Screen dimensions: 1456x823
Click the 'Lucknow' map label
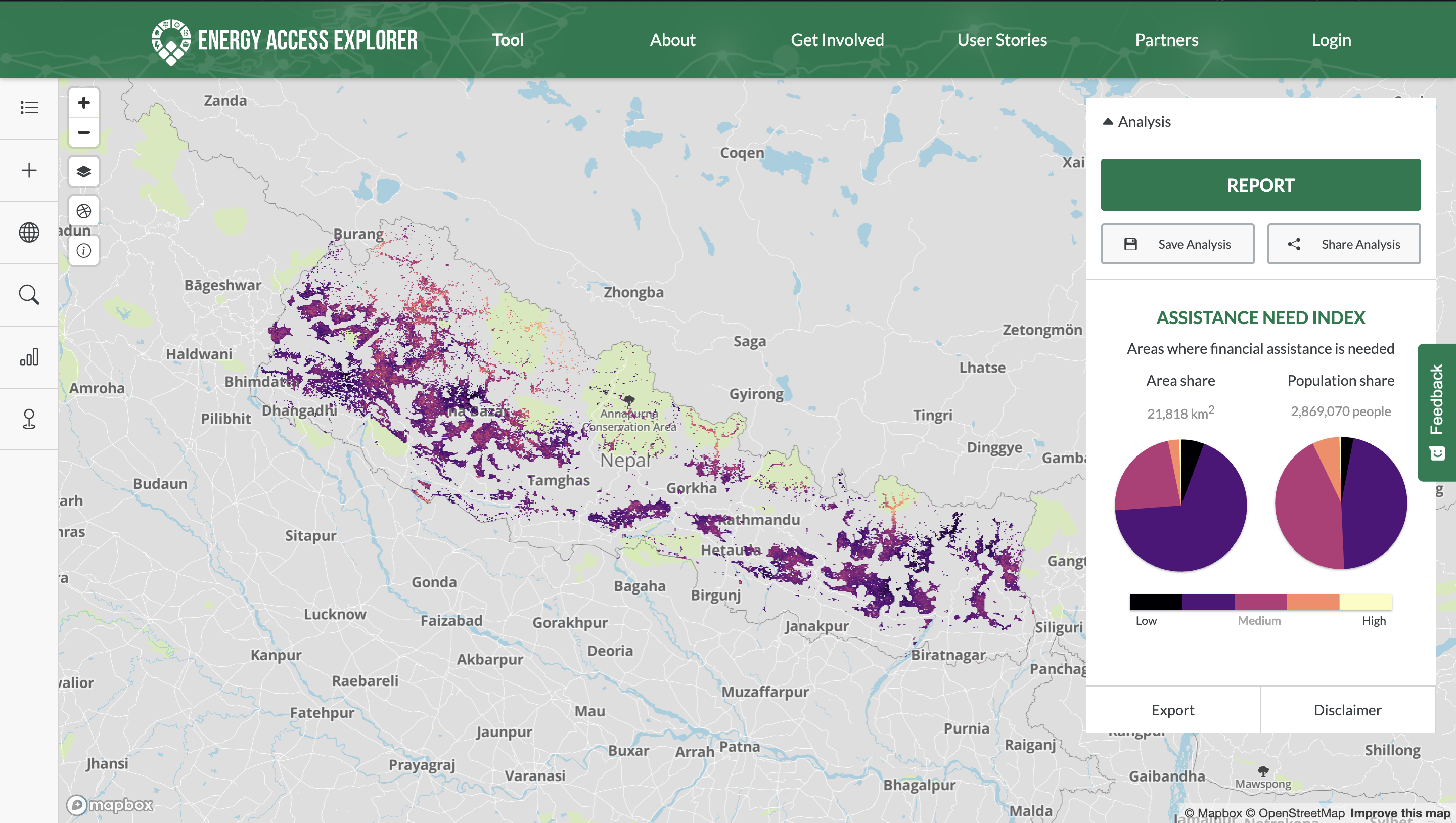[x=335, y=614]
